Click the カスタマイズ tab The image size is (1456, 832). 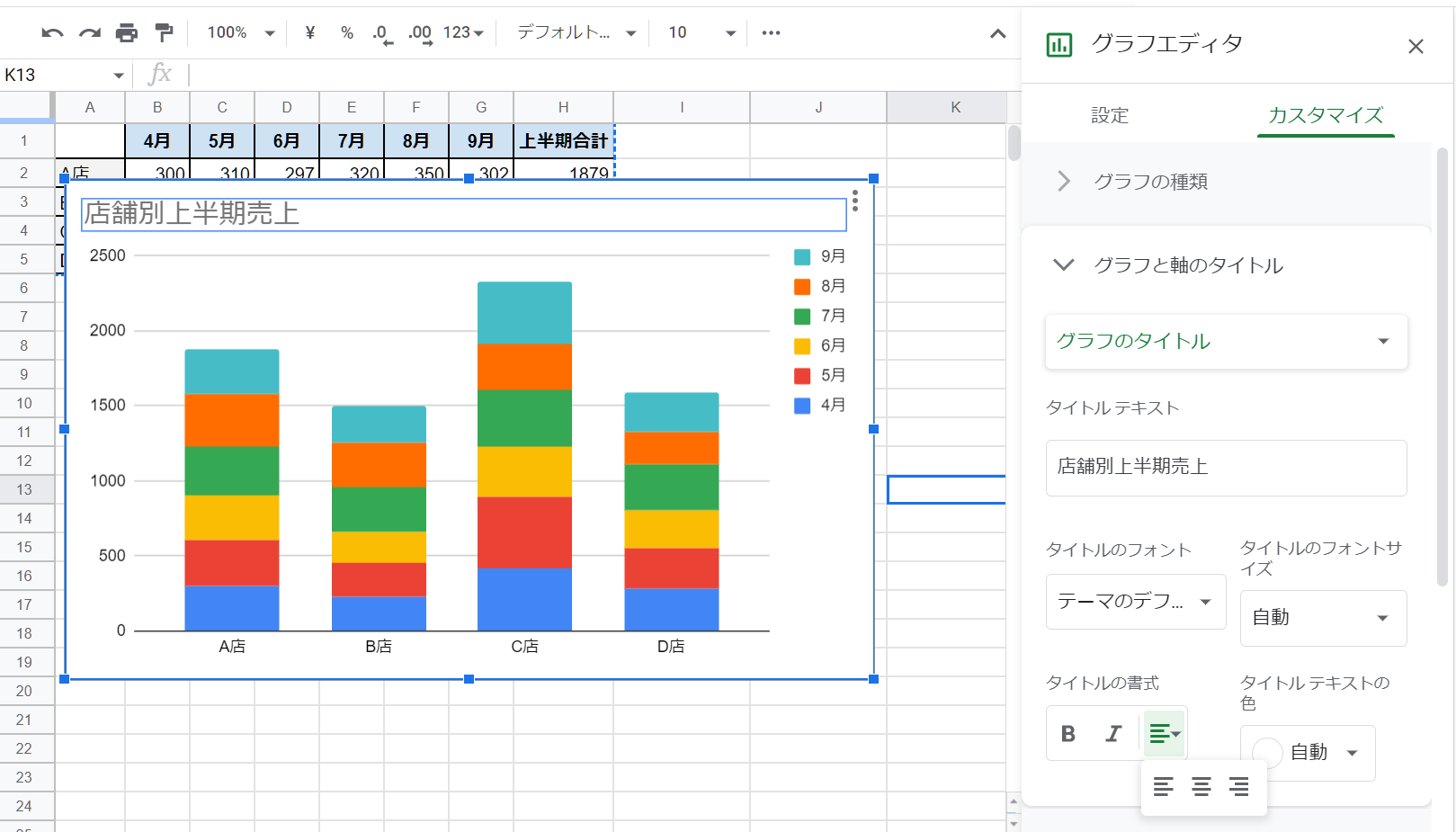coord(1325,115)
